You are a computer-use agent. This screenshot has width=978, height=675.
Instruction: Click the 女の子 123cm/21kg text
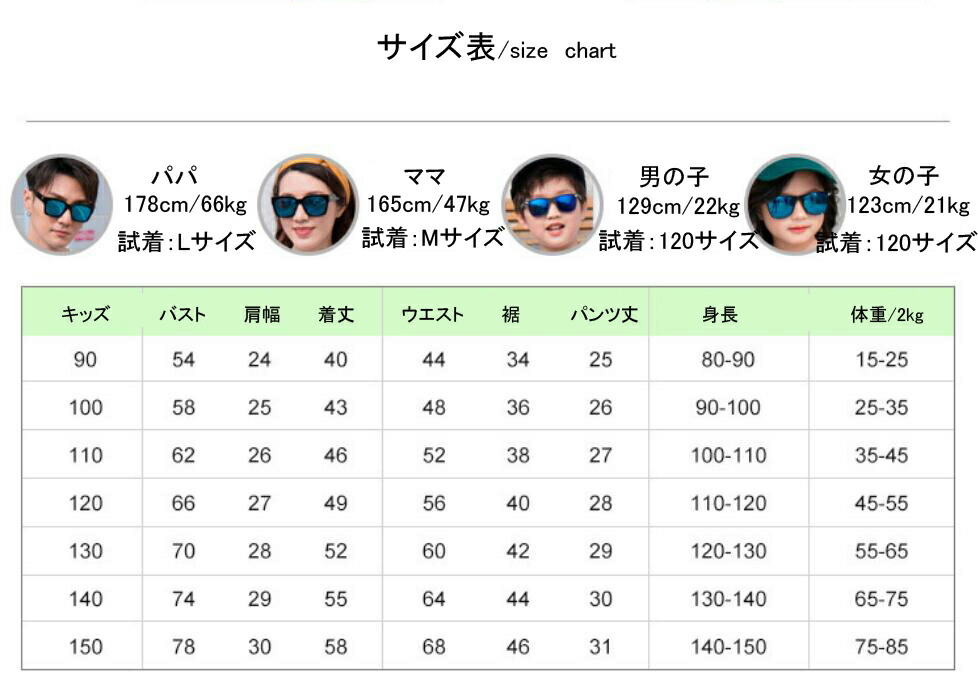point(908,206)
